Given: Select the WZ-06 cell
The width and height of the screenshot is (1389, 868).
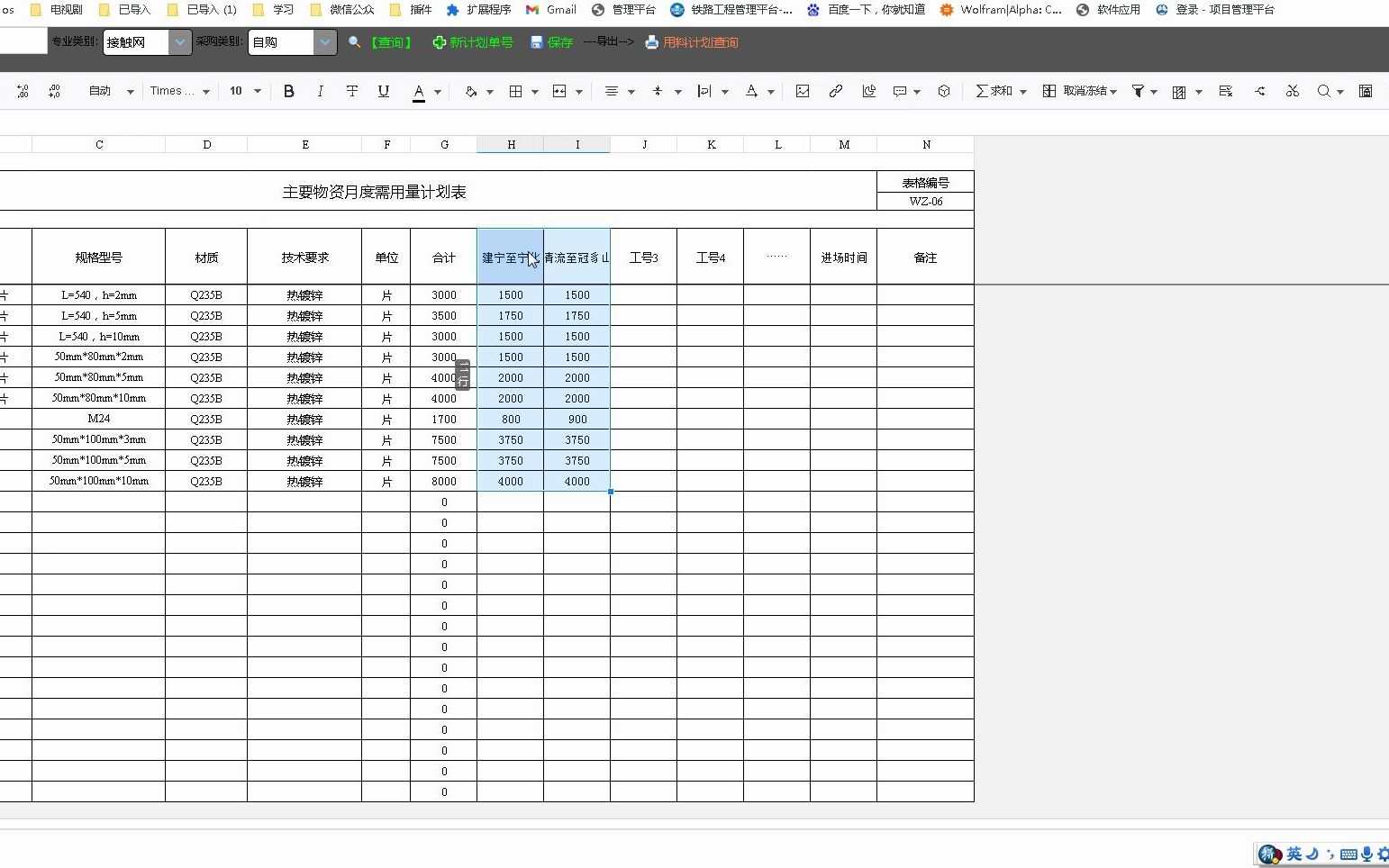Looking at the screenshot, I should [x=926, y=202].
